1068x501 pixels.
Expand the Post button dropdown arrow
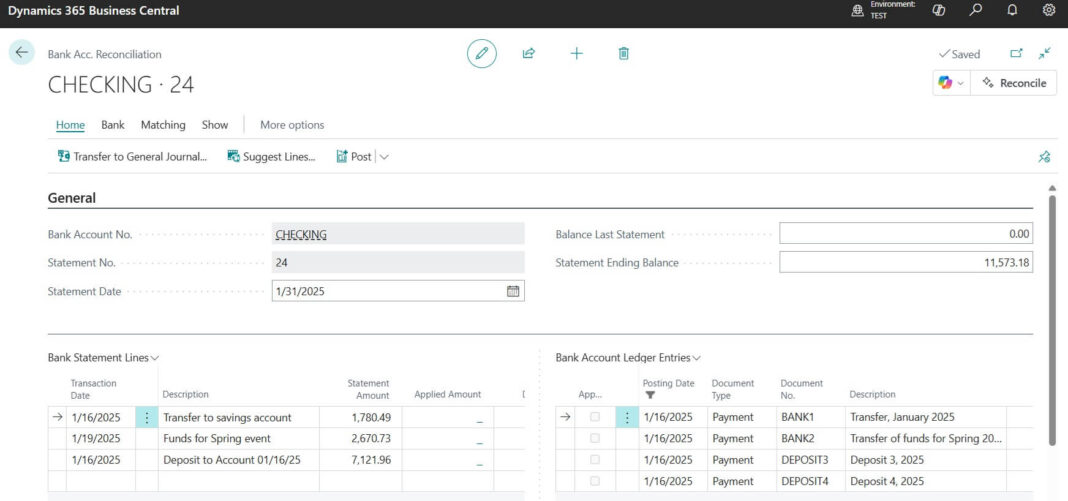coord(383,157)
